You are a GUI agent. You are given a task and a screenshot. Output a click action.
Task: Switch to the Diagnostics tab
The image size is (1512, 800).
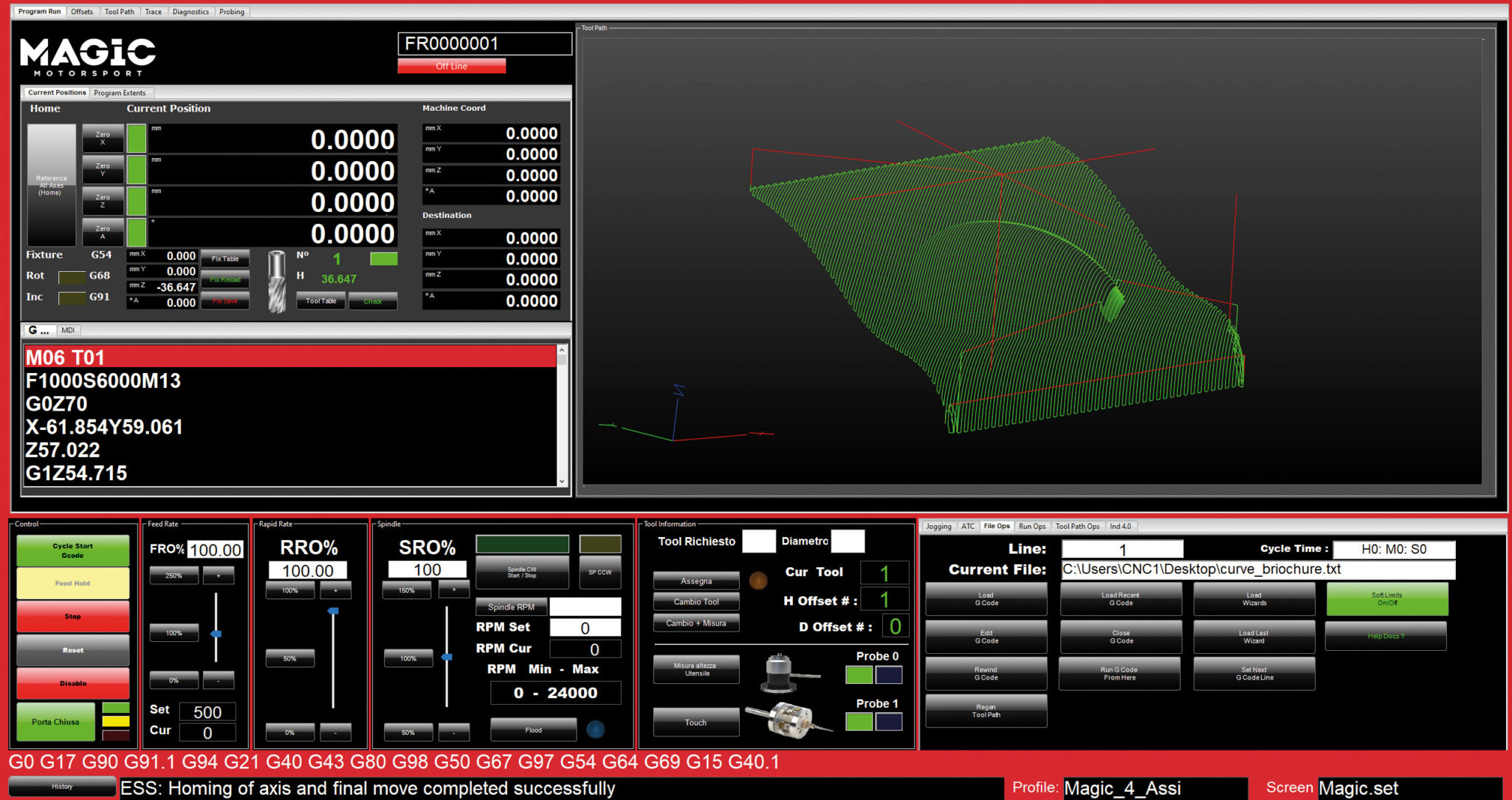pos(190,12)
